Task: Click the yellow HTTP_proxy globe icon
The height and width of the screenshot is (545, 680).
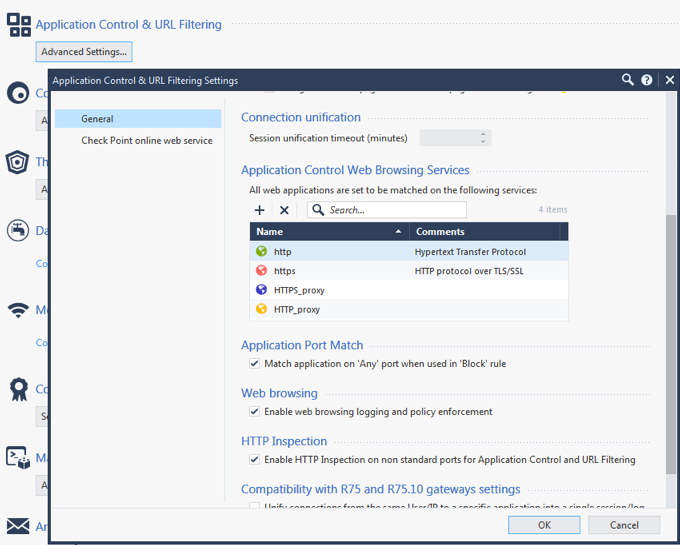Action: [262, 309]
